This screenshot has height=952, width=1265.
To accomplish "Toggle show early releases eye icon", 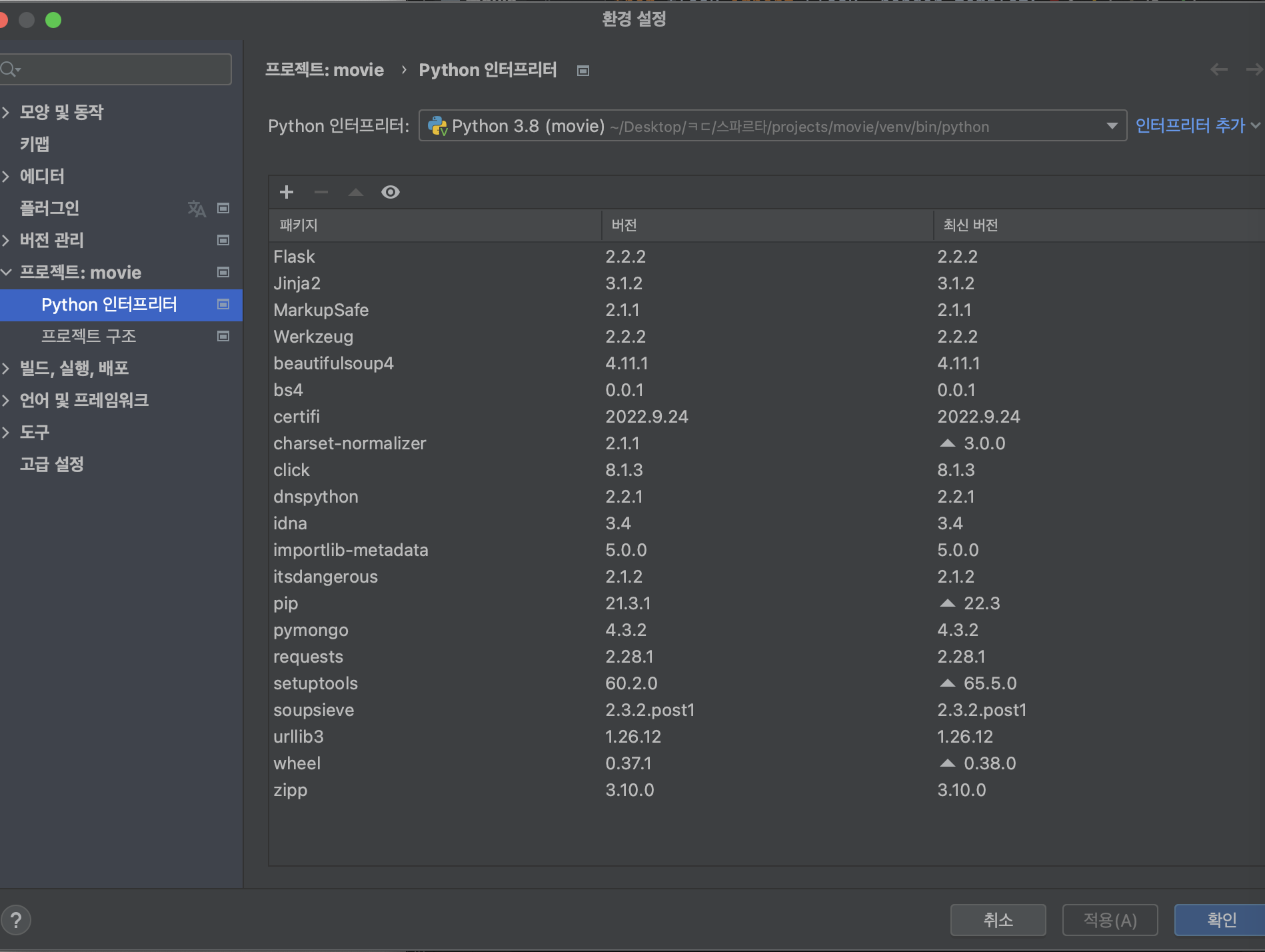I will [x=391, y=192].
